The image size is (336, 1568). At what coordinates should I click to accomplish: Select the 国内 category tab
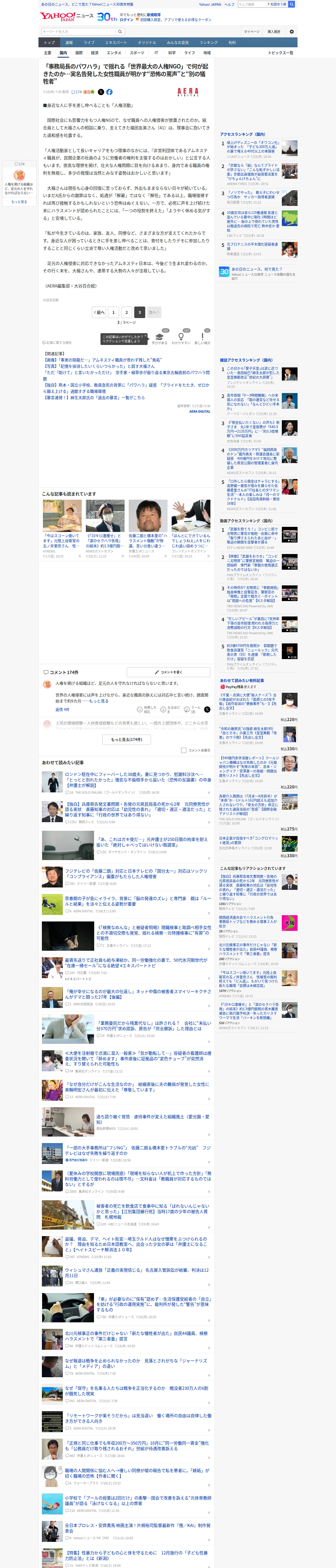point(63,53)
